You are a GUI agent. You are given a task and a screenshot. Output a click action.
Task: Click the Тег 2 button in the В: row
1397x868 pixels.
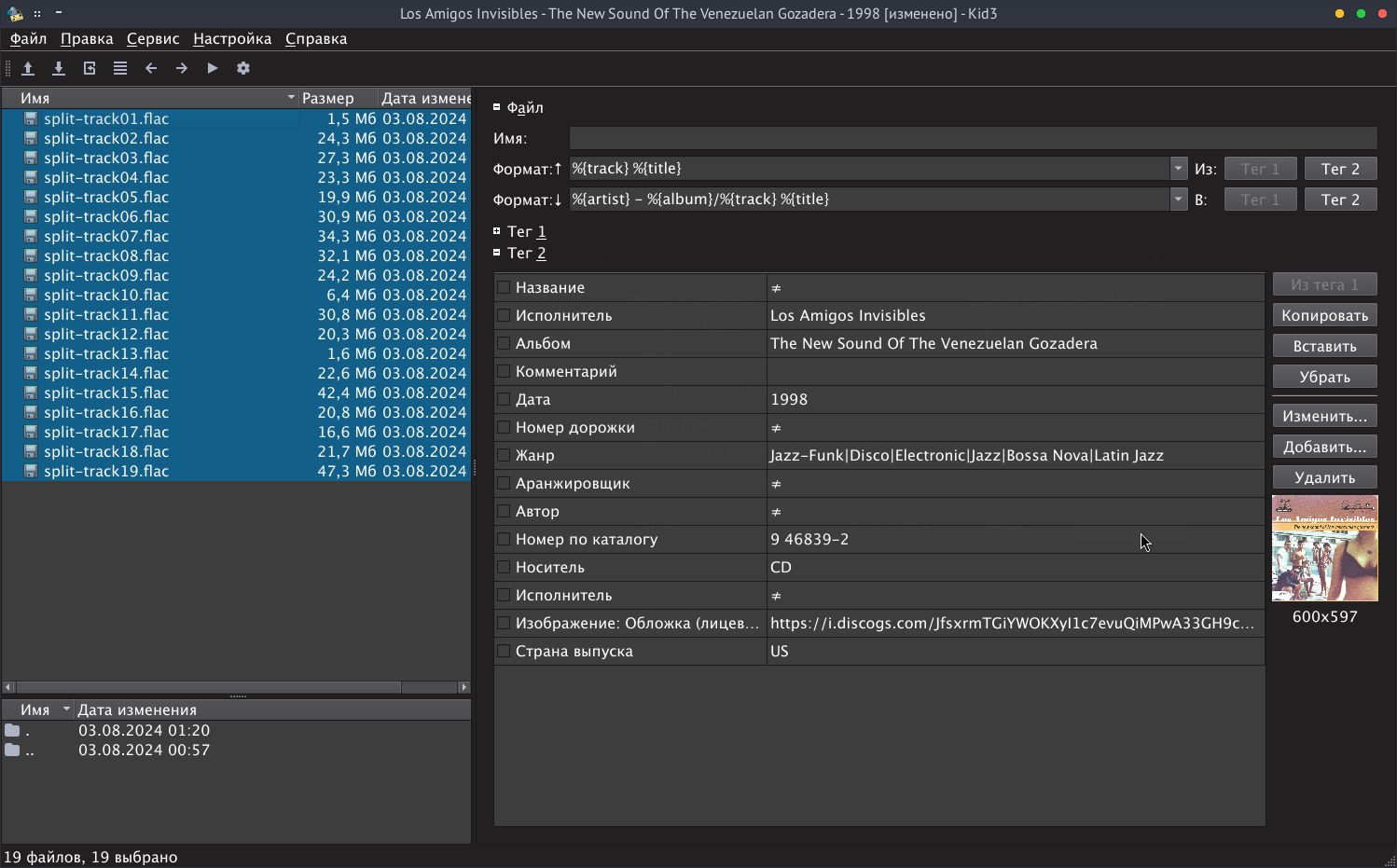1340,200
